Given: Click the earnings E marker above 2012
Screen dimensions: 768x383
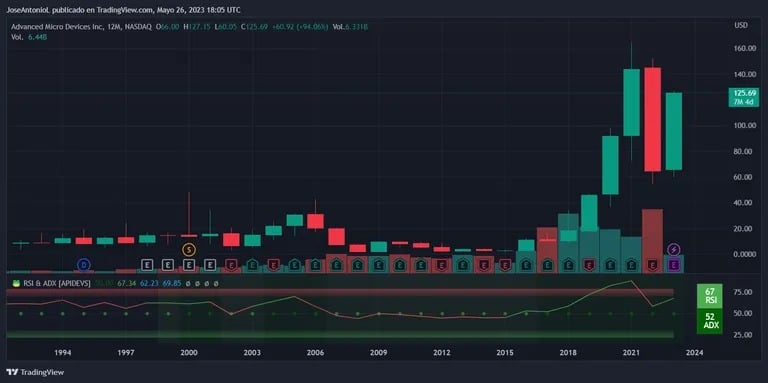Looking at the screenshot, I should pyautogui.click(x=442, y=265).
